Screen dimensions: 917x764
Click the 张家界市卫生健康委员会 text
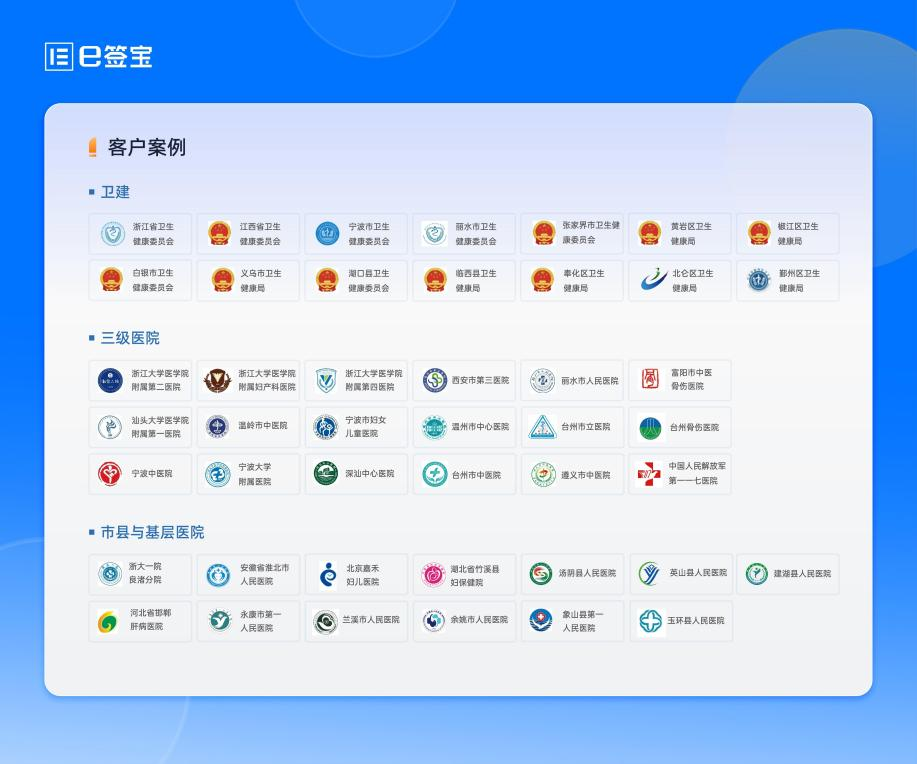click(591, 232)
